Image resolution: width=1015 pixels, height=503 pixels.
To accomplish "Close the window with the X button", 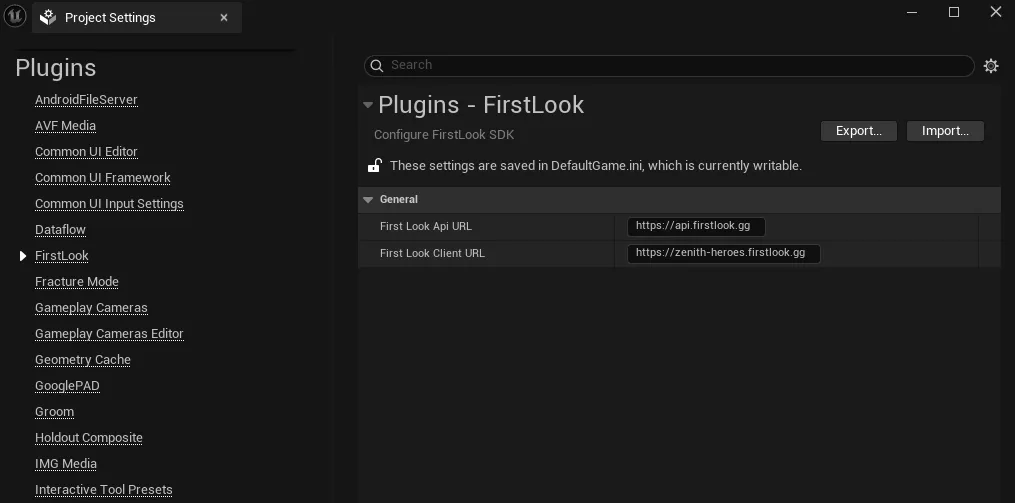I will click(996, 12).
